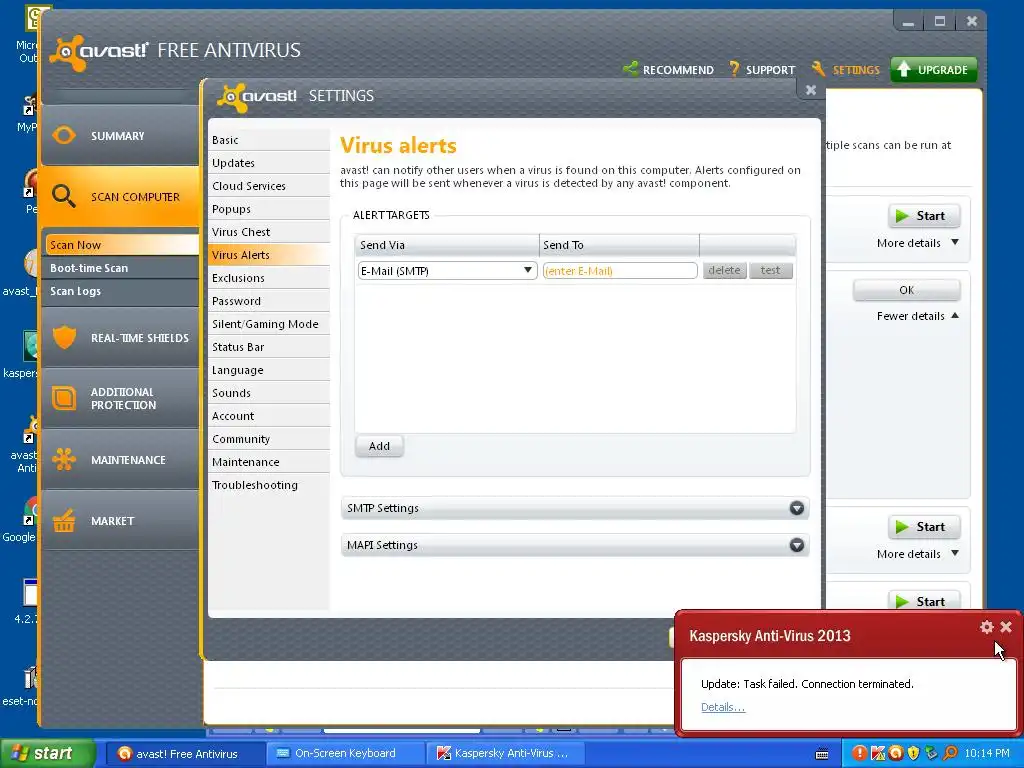
Task: Click the Upgrade arrow icon
Action: coord(904,69)
